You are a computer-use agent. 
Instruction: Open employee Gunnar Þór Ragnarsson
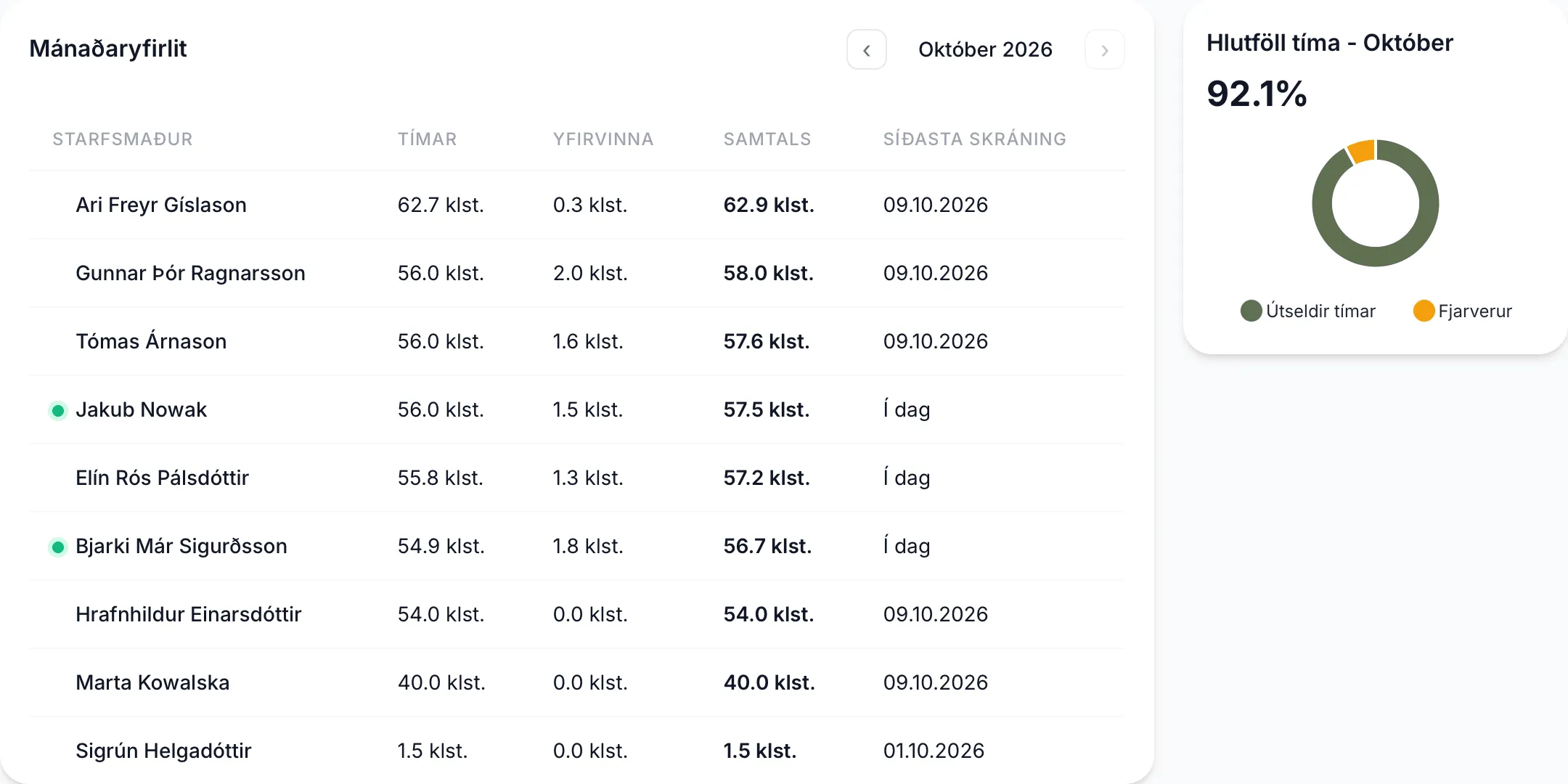tap(190, 273)
